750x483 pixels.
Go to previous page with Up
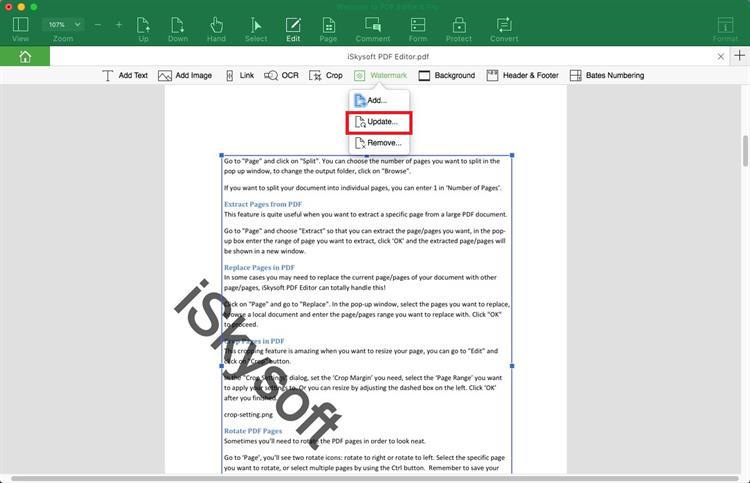[143, 29]
